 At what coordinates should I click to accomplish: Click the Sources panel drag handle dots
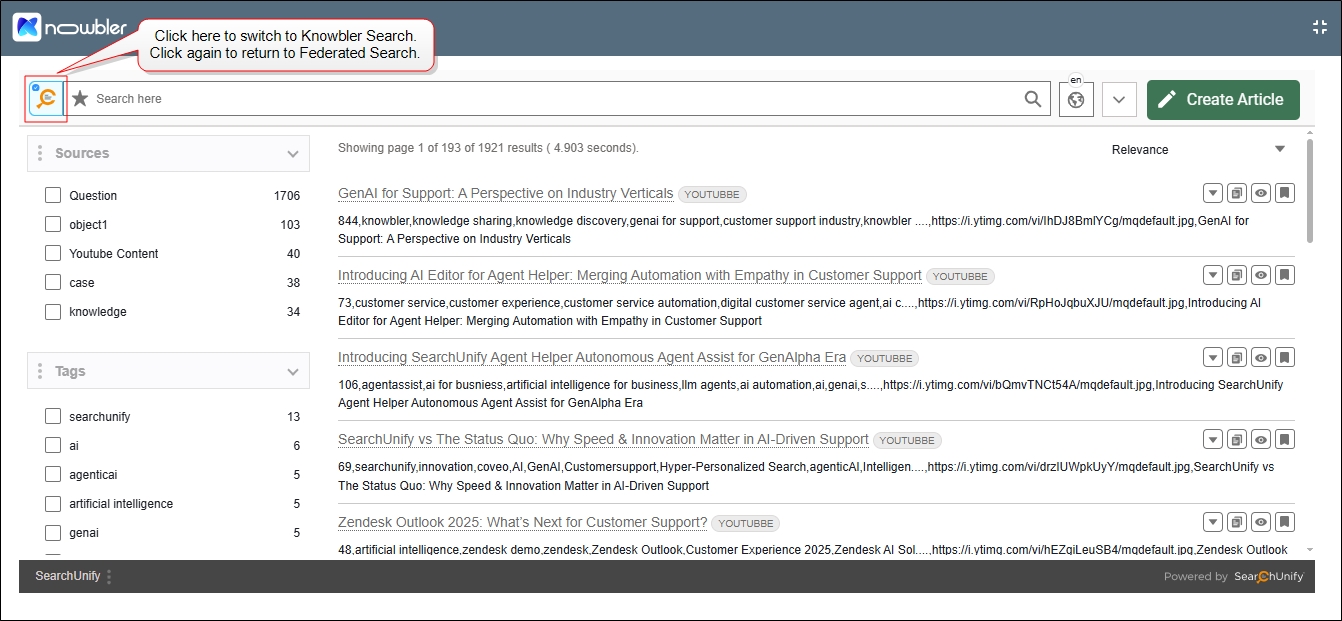pyautogui.click(x=40, y=153)
